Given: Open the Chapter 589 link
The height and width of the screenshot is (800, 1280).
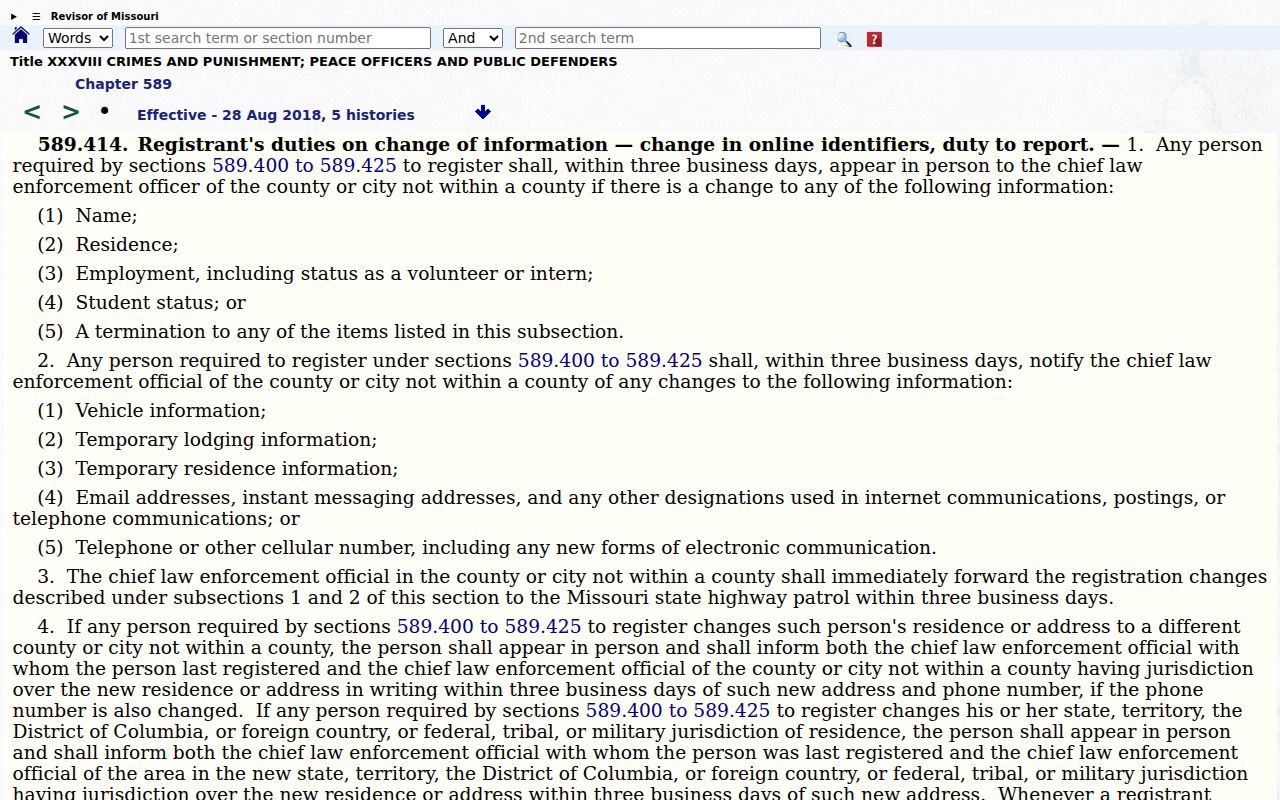Looking at the screenshot, I should coord(123,84).
